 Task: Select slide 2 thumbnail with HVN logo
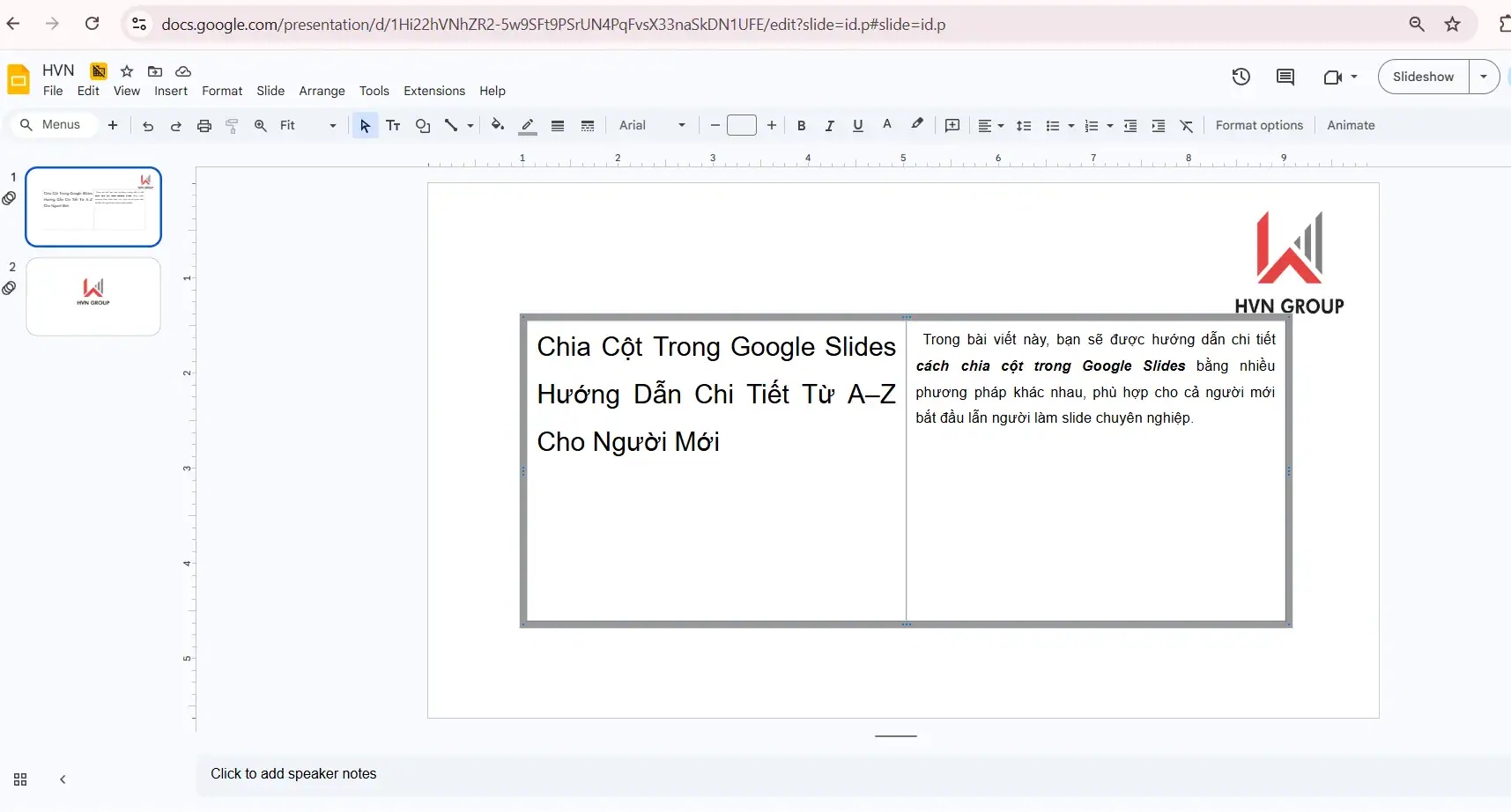coord(93,297)
